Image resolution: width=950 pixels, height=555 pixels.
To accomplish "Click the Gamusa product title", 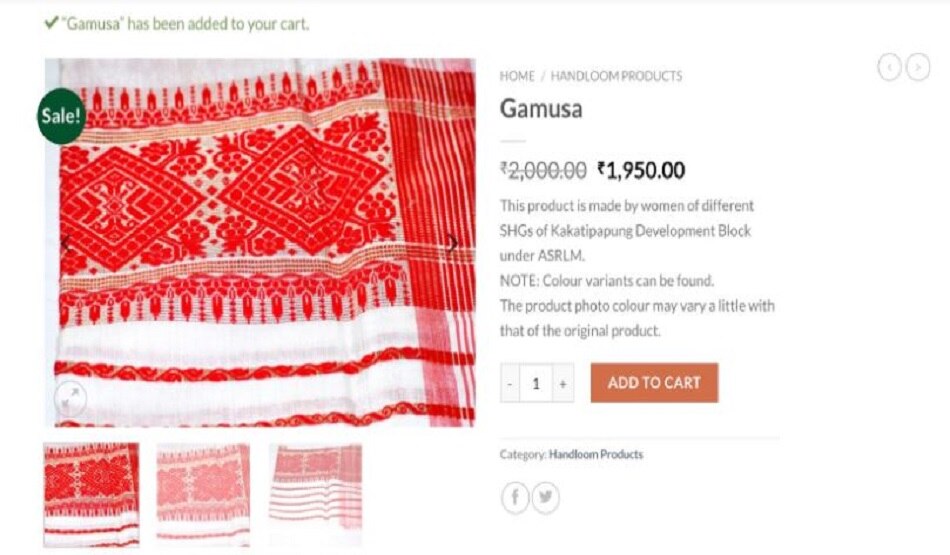I will (x=541, y=109).
